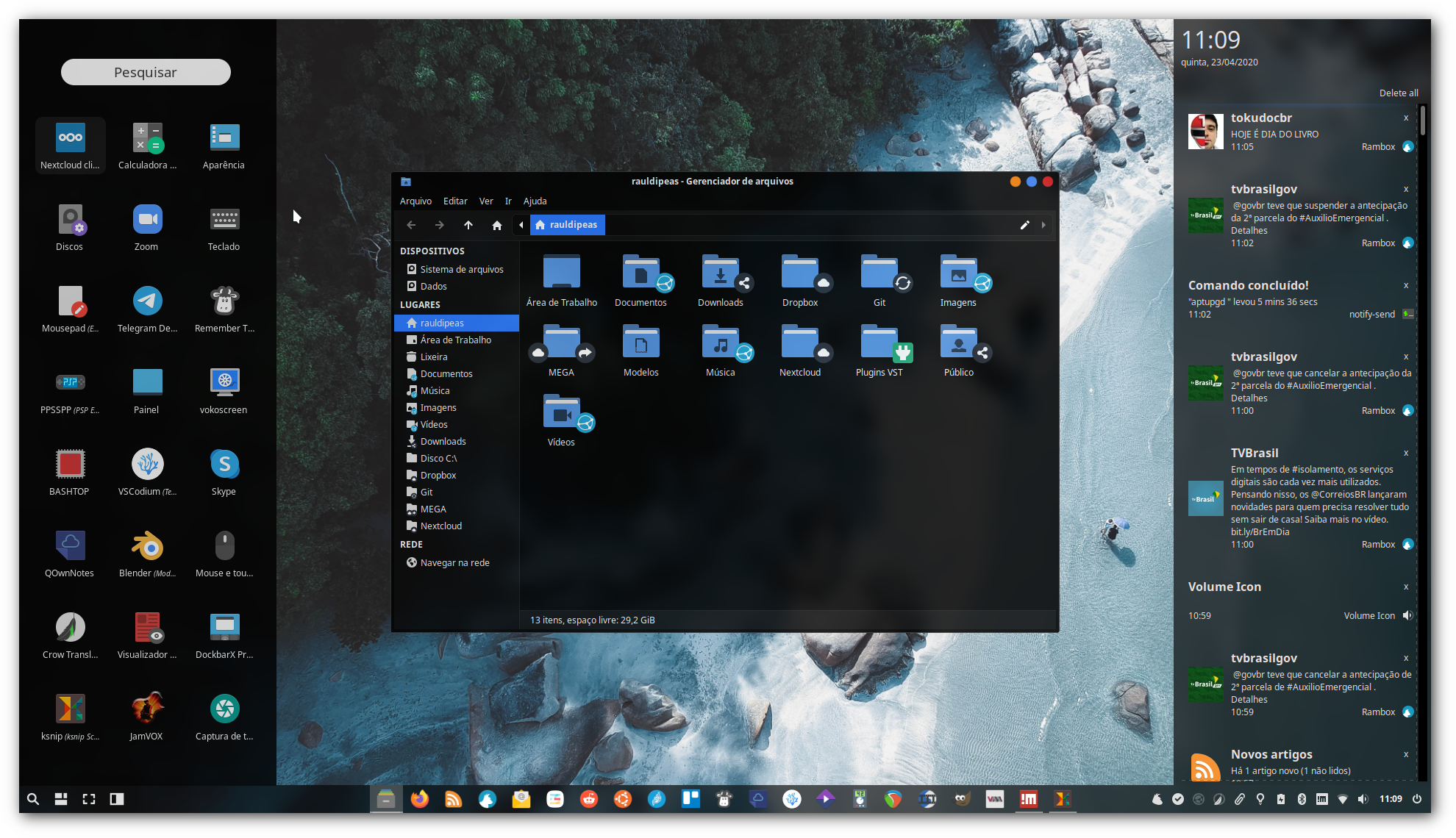Screen dimensions: 1456x838
Task: Open the VSCodium launcher icon
Action: tap(147, 465)
